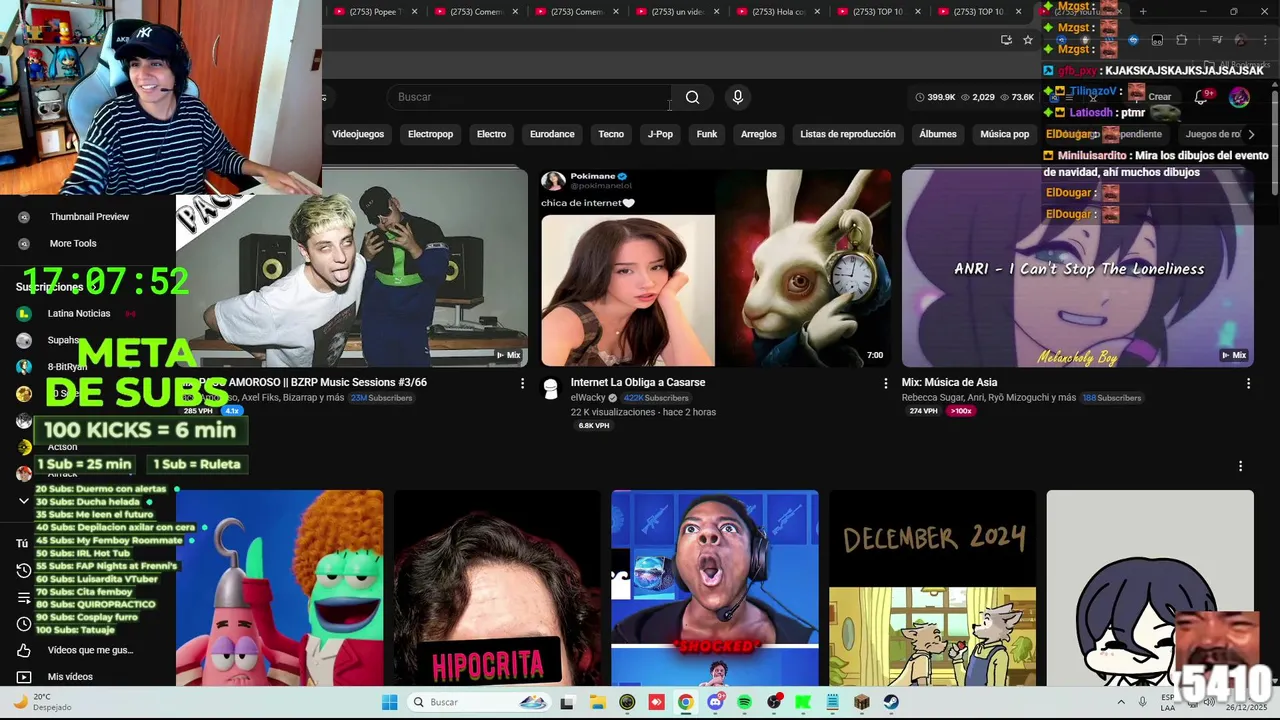
Task: Open the December 2024 video thumbnail
Action: pos(932,588)
